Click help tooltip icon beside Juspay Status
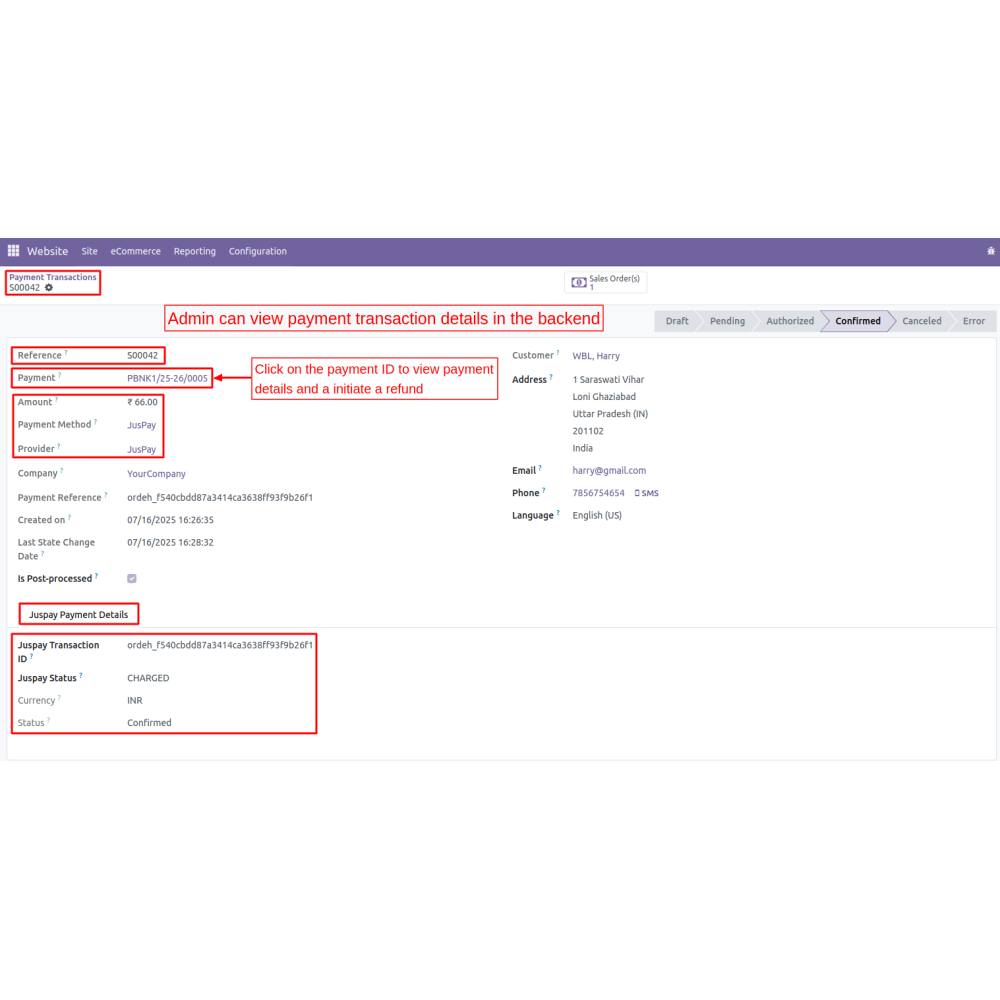The height and width of the screenshot is (1000, 1000). click(80, 676)
